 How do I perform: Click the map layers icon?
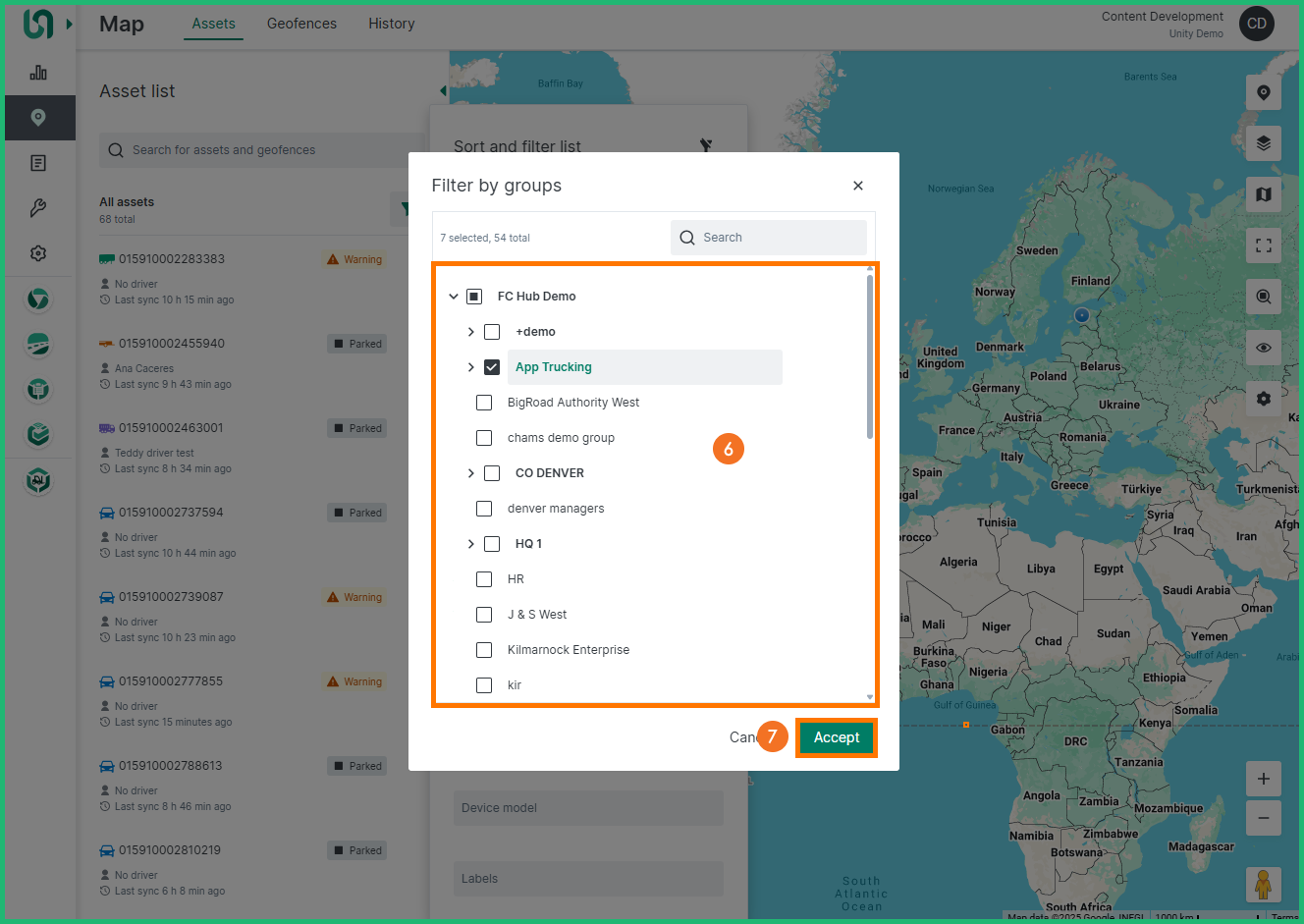click(x=1263, y=143)
